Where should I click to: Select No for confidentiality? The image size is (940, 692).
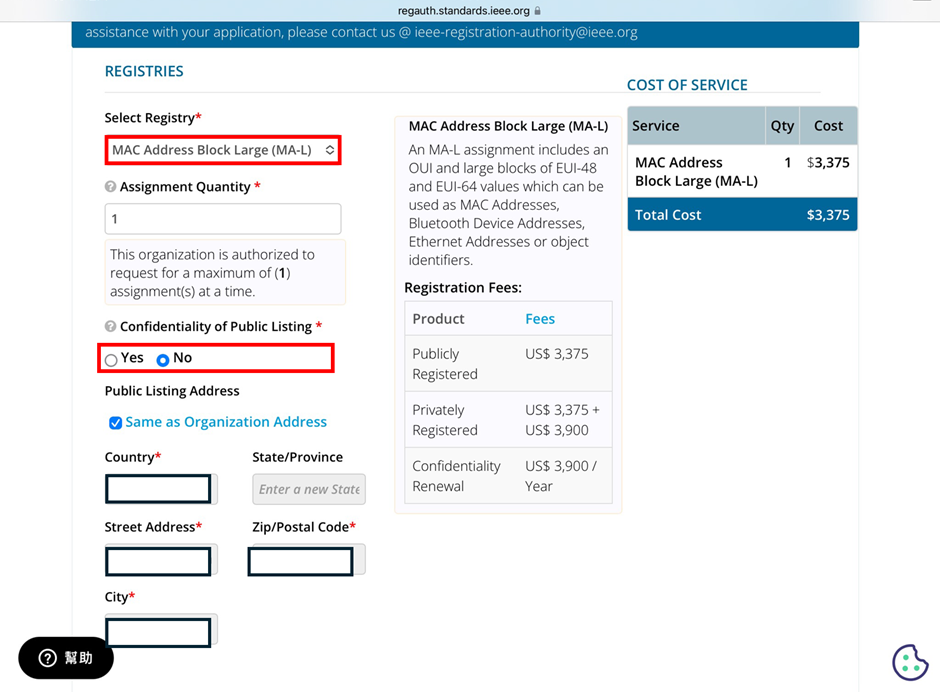click(x=162, y=360)
